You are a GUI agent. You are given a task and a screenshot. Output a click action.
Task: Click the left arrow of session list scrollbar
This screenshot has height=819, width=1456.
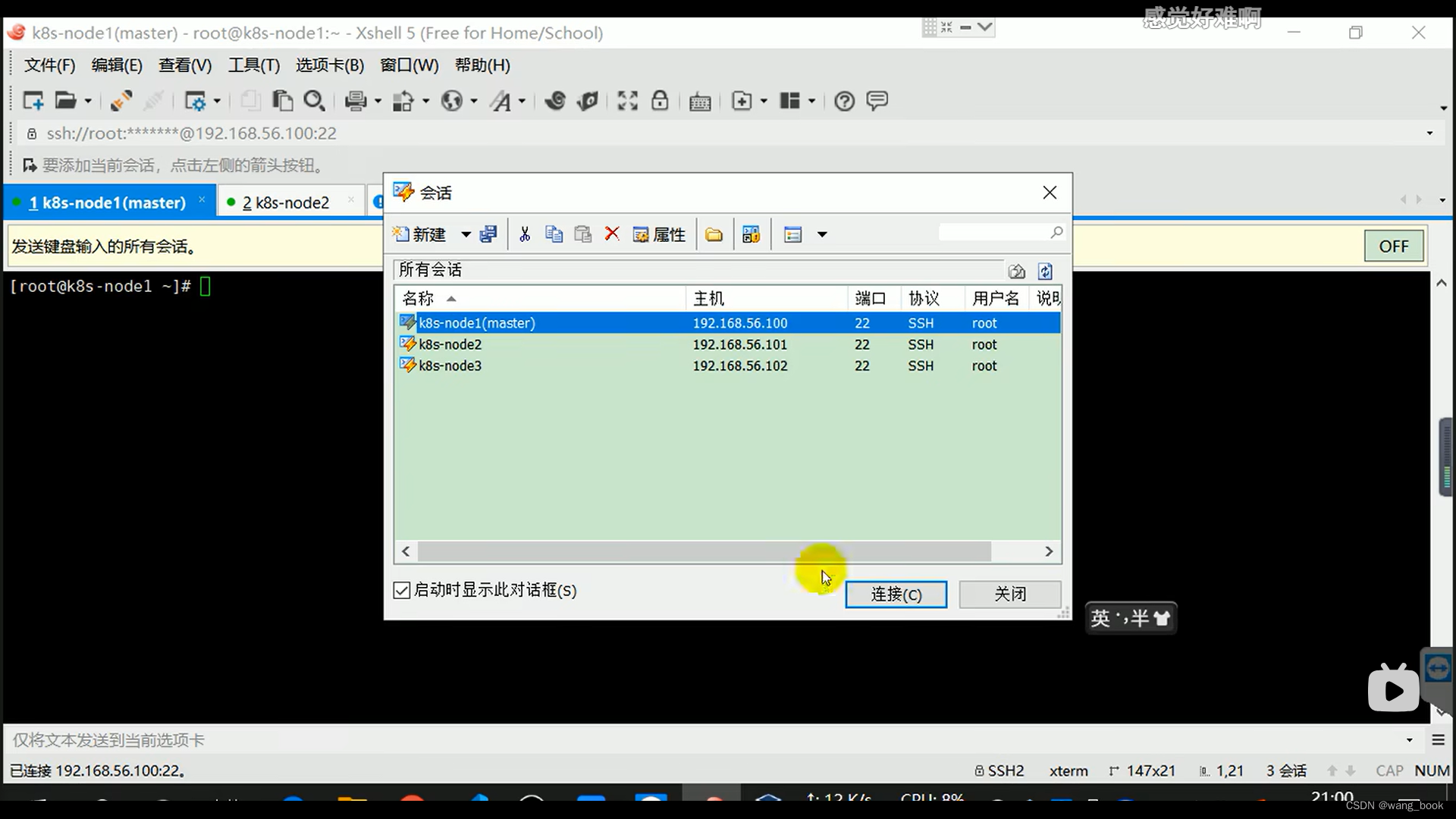pos(406,551)
